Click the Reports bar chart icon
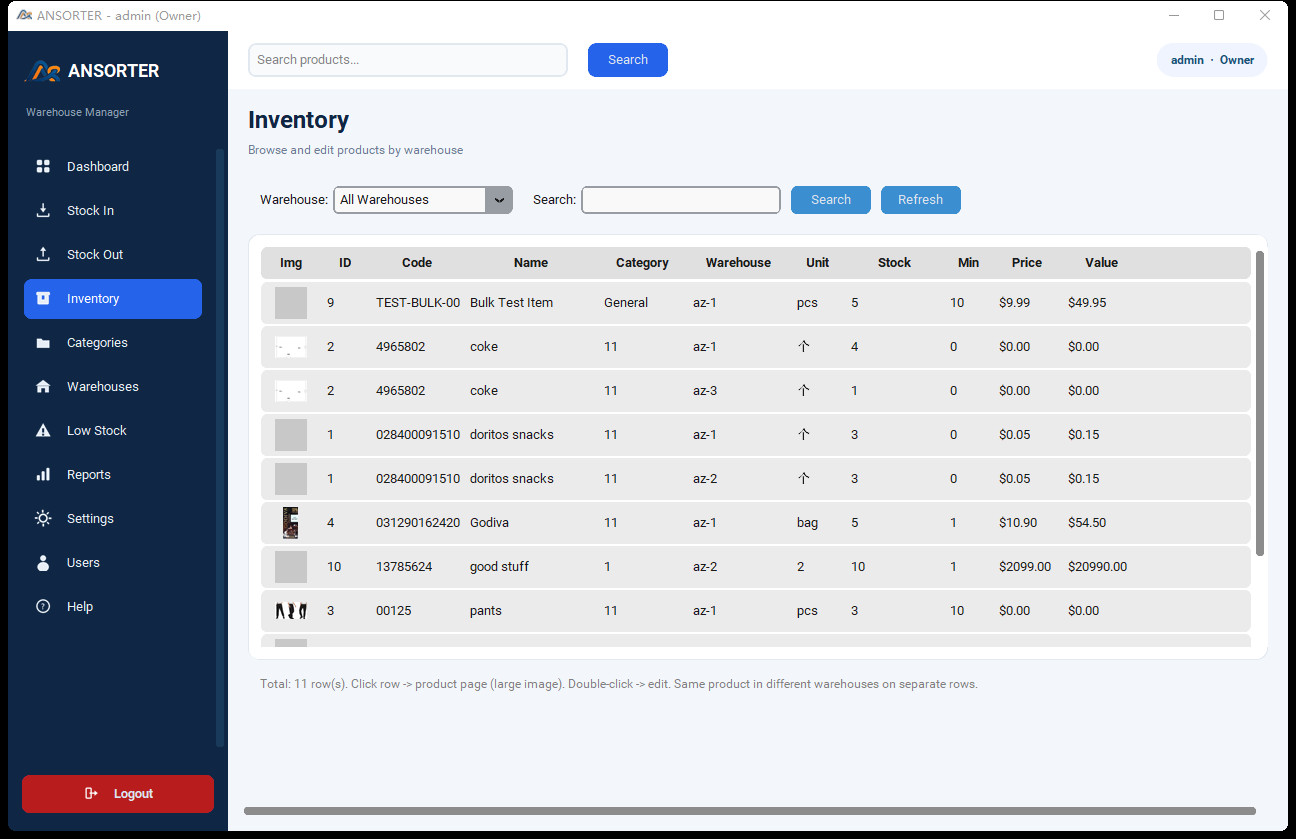The width and height of the screenshot is (1296, 839). [x=43, y=474]
